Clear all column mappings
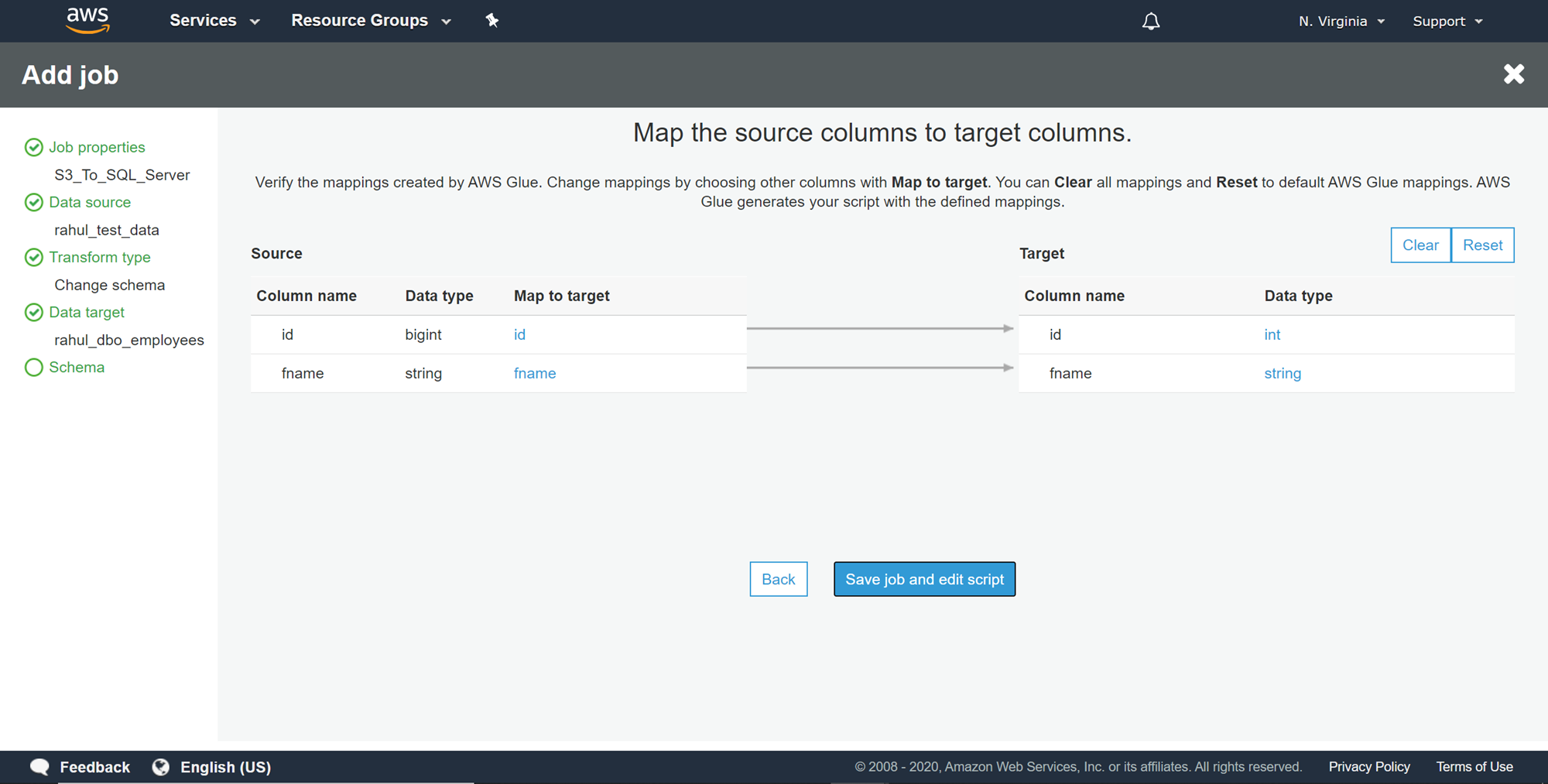The height and width of the screenshot is (784, 1548). pos(1420,245)
